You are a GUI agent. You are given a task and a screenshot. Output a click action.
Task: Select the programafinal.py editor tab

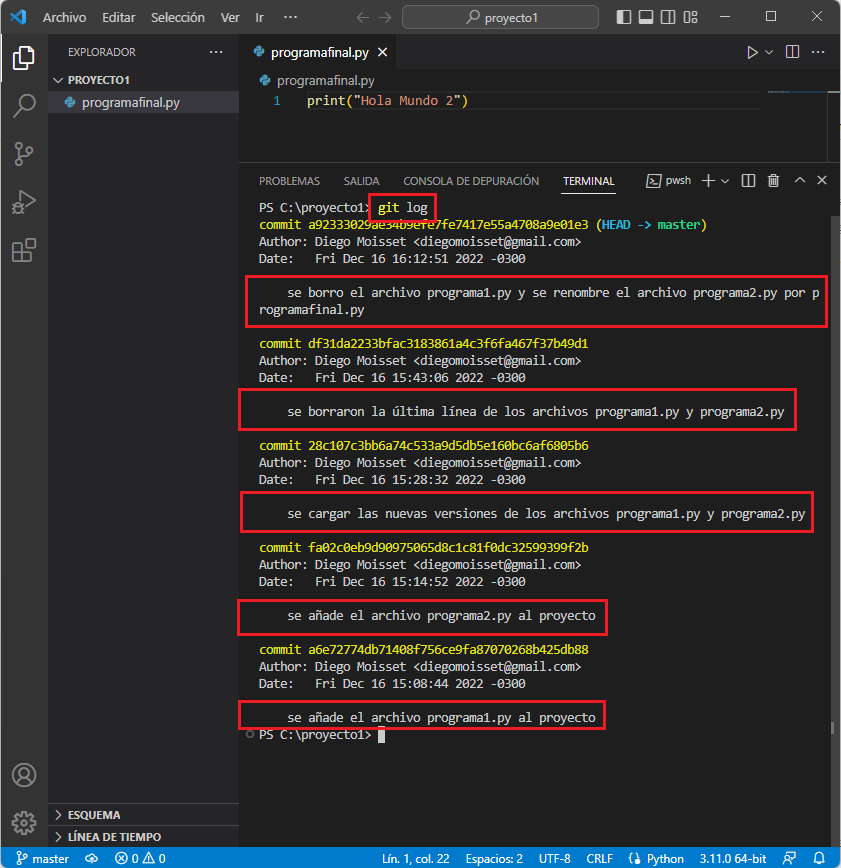321,52
